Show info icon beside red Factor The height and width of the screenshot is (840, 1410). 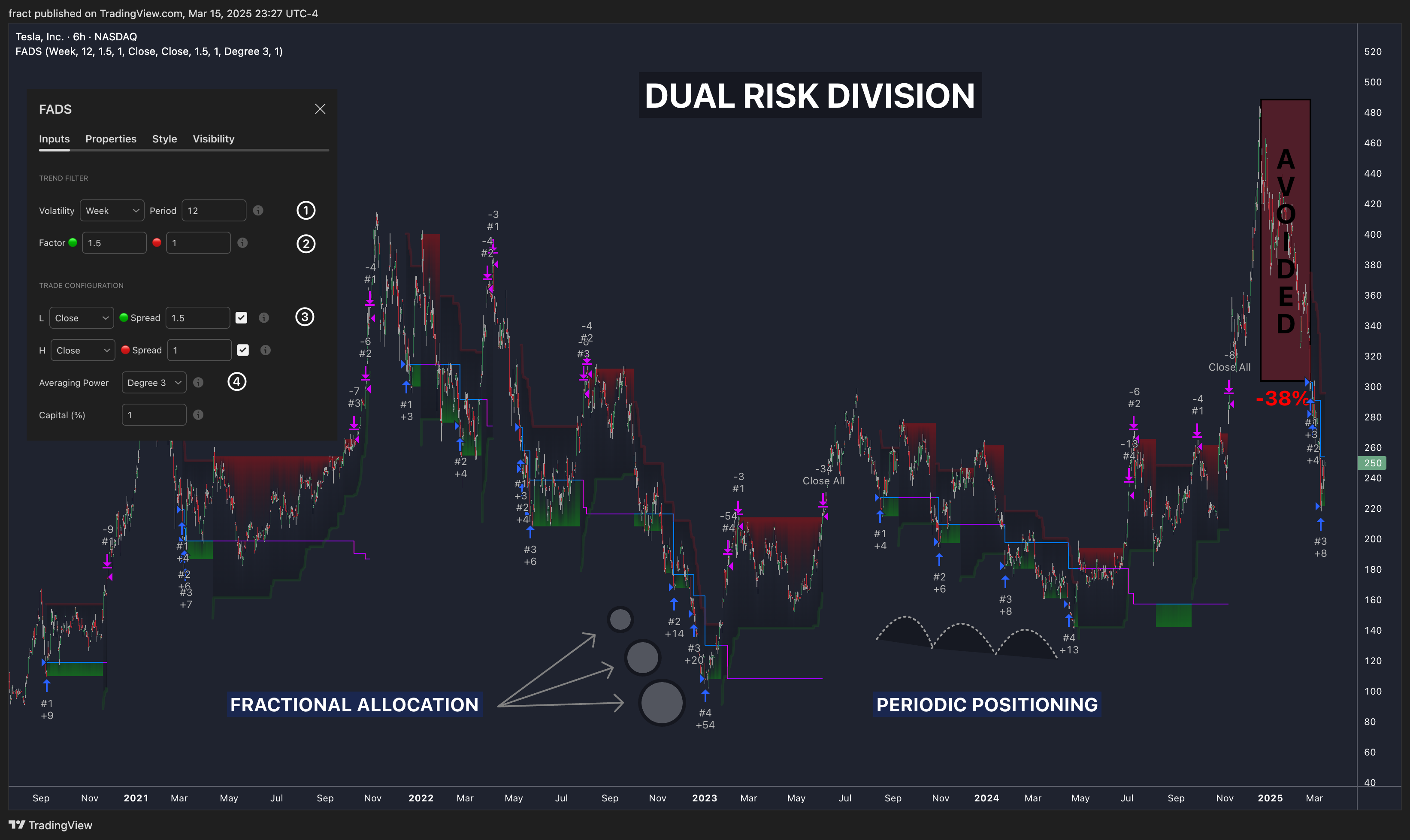242,243
